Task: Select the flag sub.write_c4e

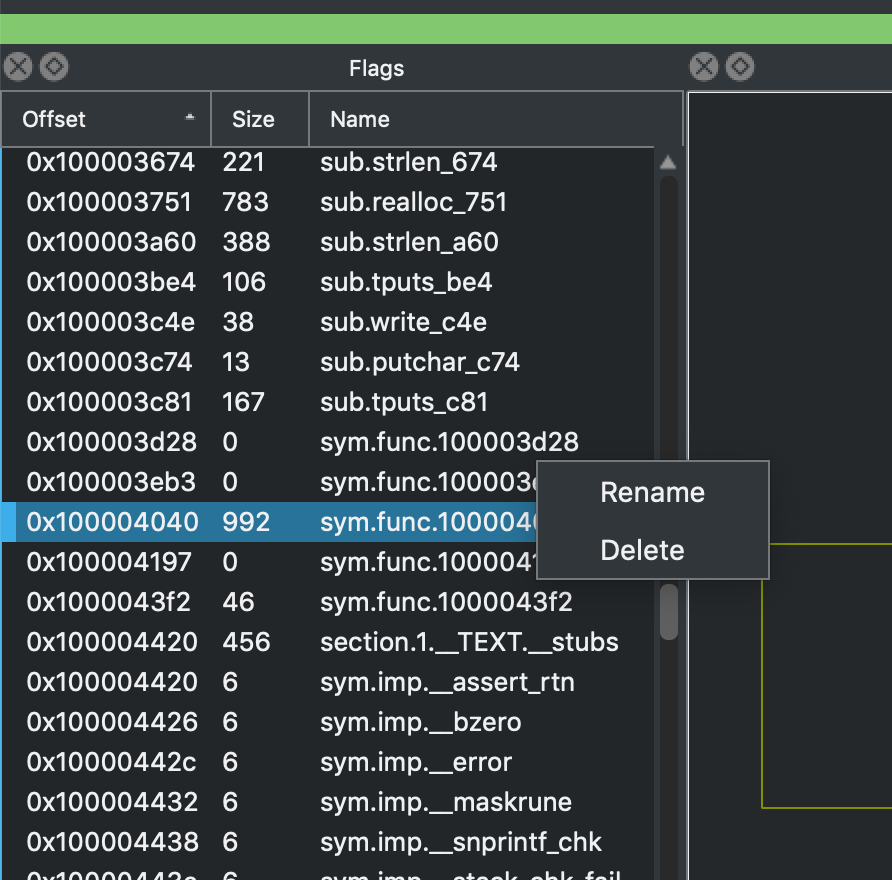Action: point(403,322)
